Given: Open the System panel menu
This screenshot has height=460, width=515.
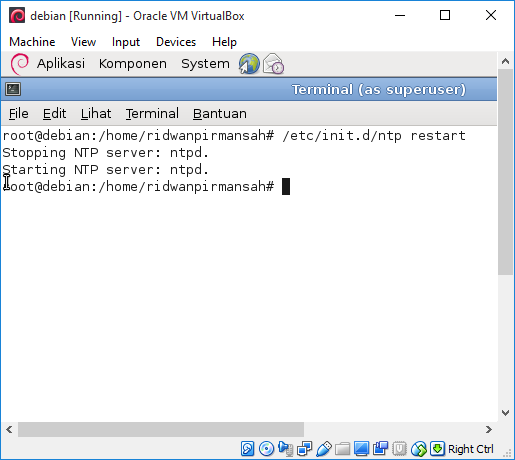Looking at the screenshot, I should tap(205, 64).
